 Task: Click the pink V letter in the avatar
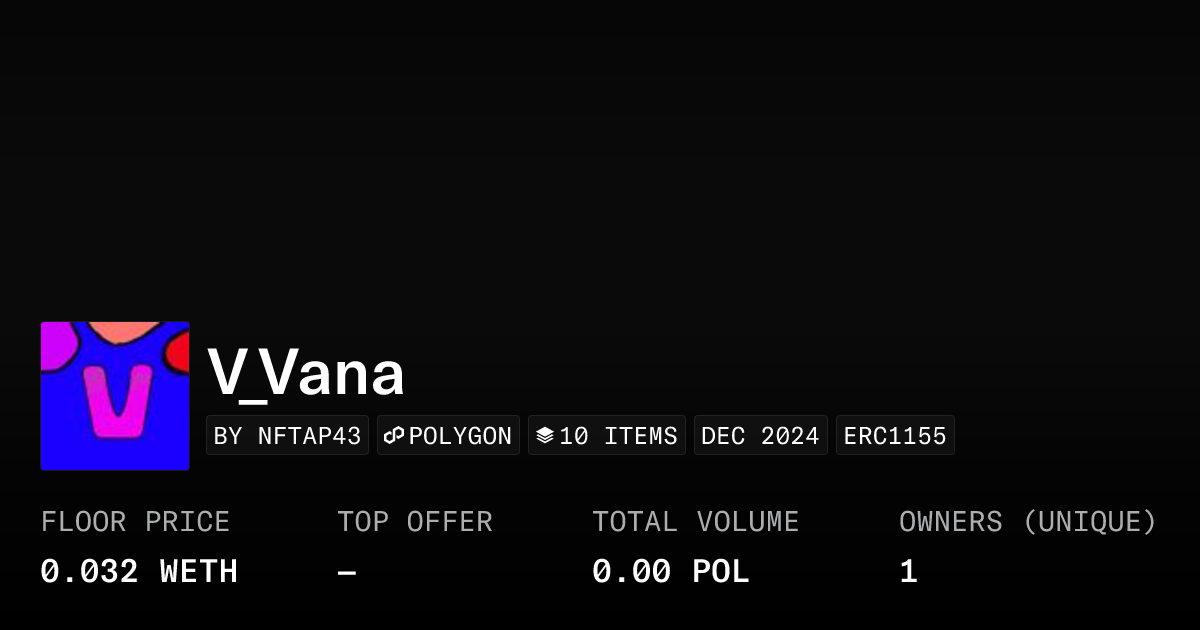click(x=118, y=402)
